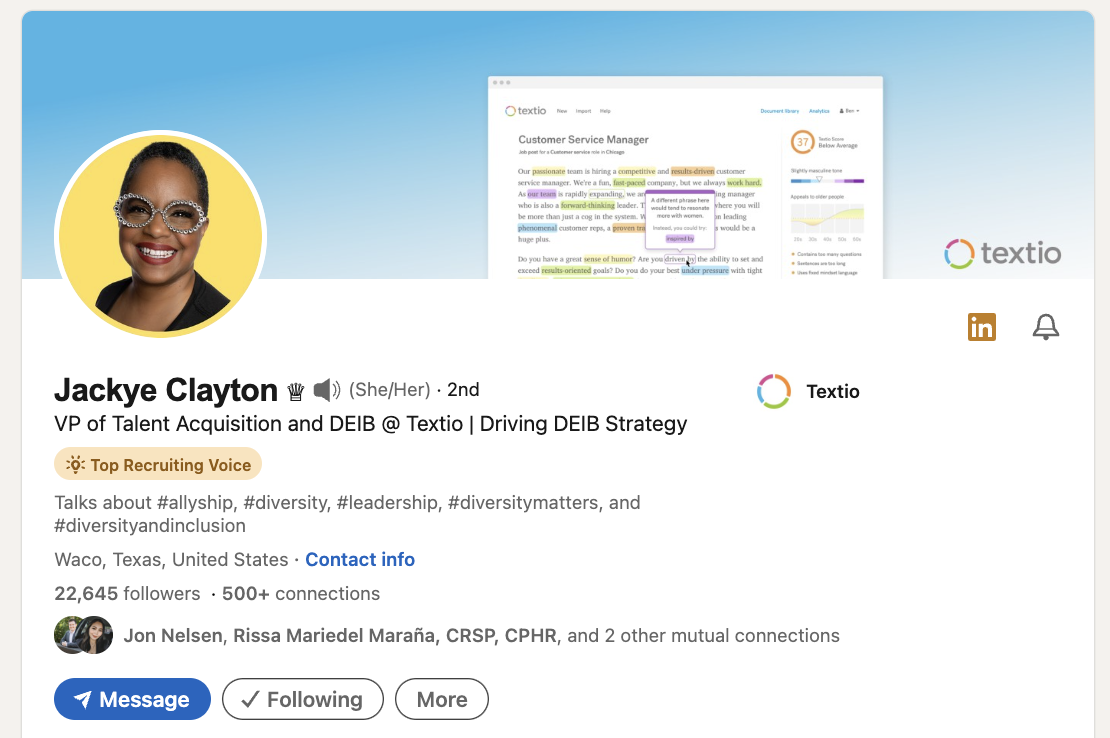Open the Contact info link
This screenshot has height=738, width=1110.
tap(360, 559)
